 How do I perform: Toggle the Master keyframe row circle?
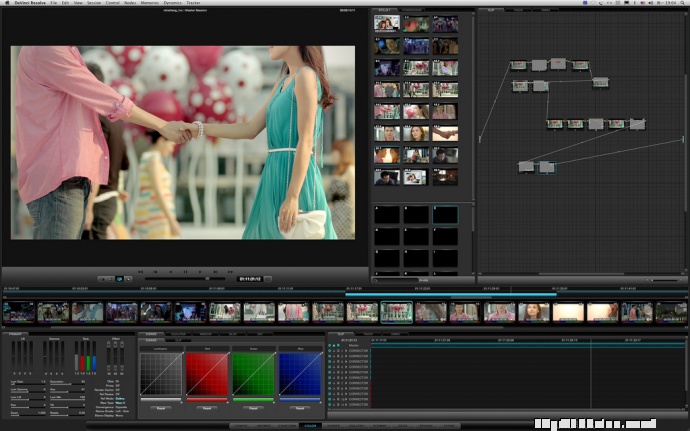click(x=330, y=346)
